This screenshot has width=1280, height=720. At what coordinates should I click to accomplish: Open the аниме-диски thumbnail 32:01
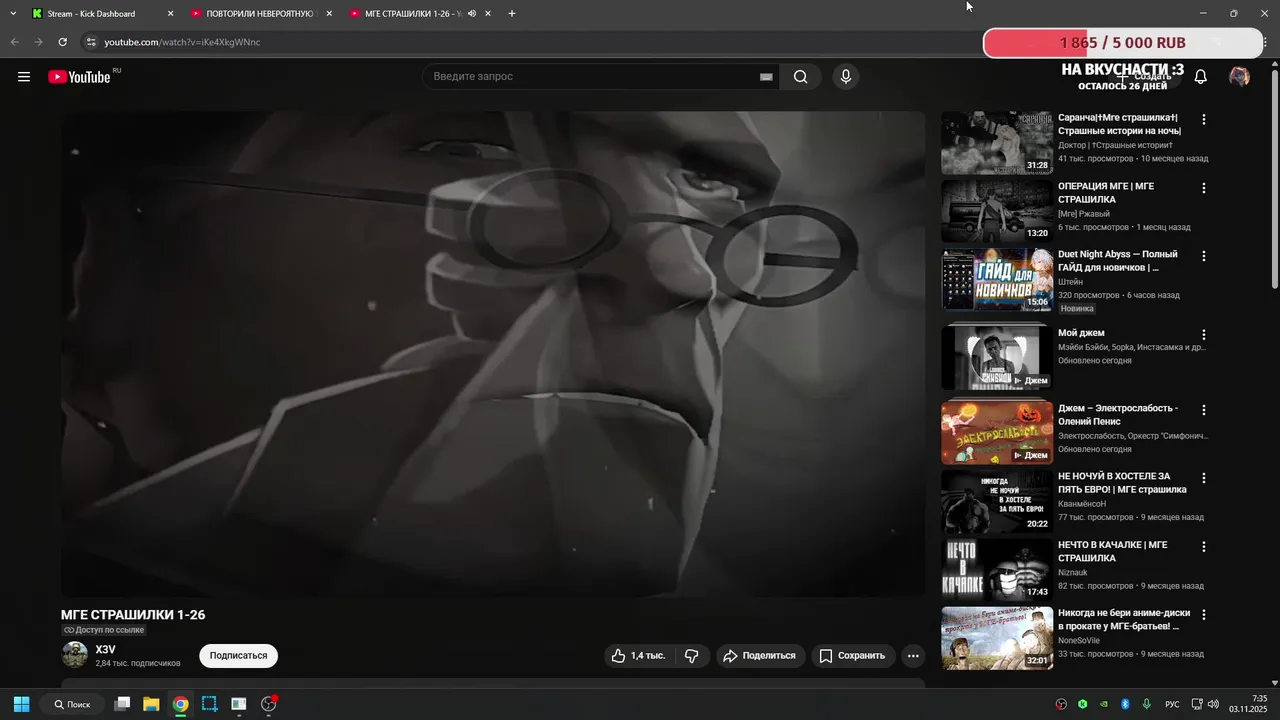click(997, 639)
